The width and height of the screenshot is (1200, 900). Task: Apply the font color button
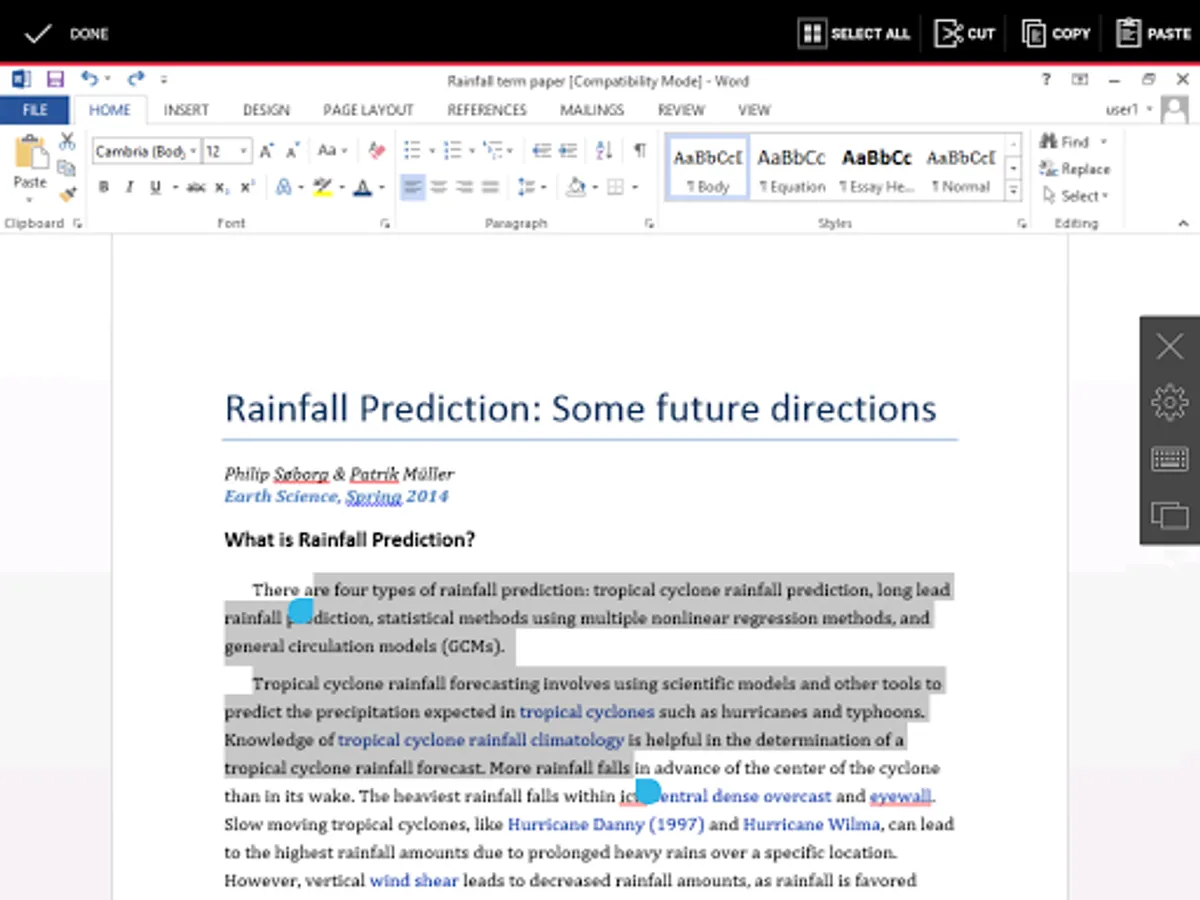[x=361, y=187]
